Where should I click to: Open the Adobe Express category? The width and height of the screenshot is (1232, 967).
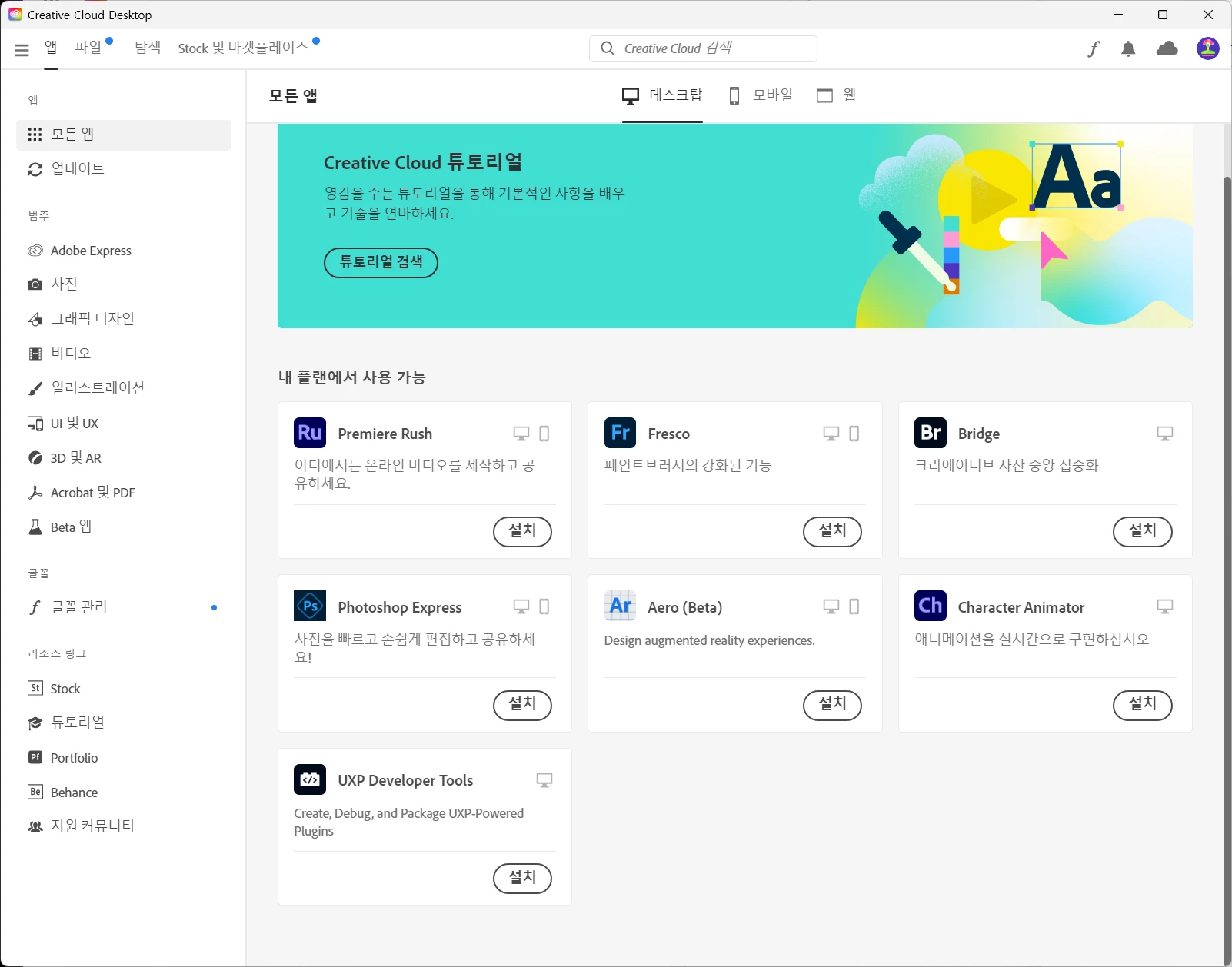(124, 251)
